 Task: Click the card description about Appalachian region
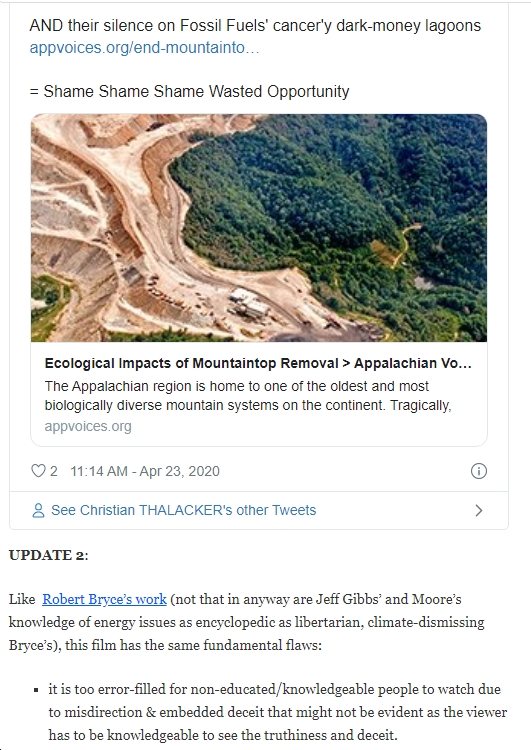pos(248,396)
